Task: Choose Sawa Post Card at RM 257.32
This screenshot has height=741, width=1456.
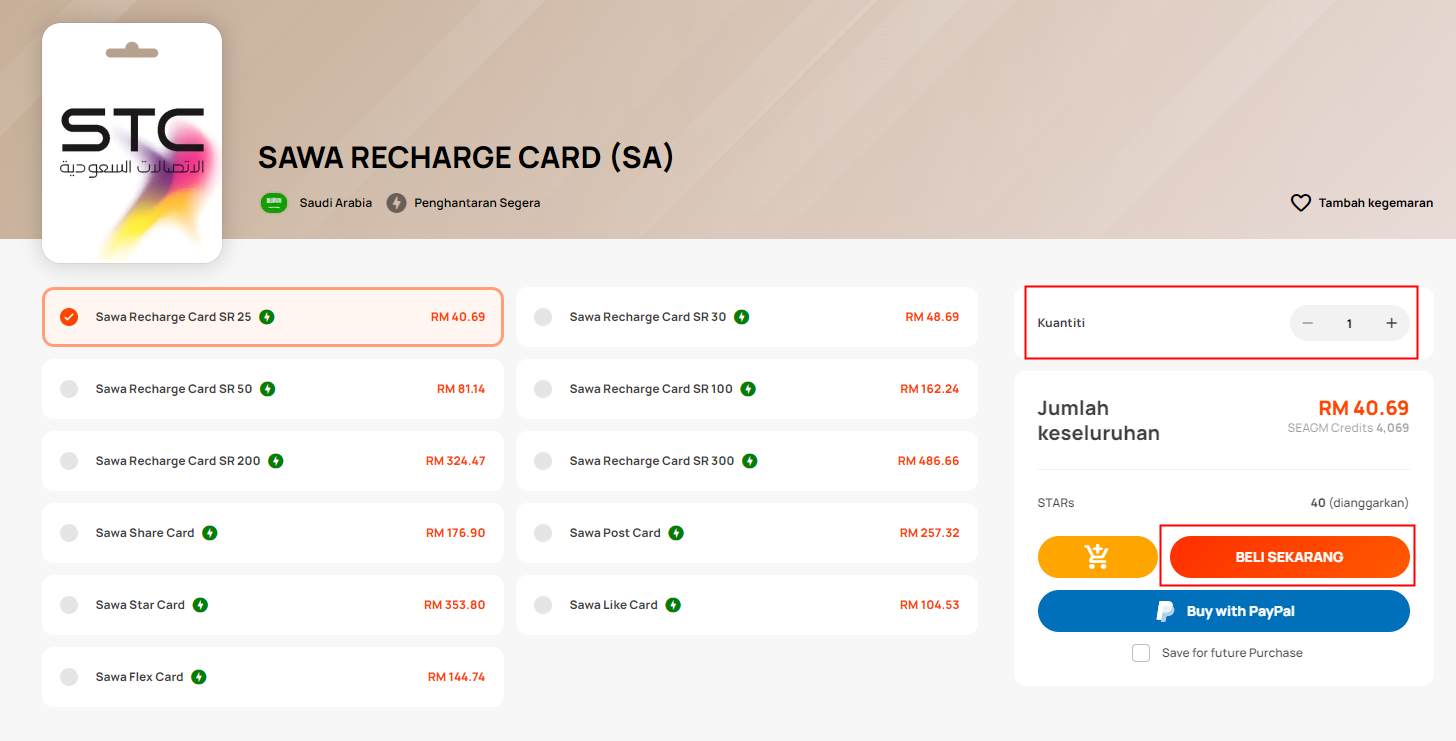Action: click(x=747, y=533)
